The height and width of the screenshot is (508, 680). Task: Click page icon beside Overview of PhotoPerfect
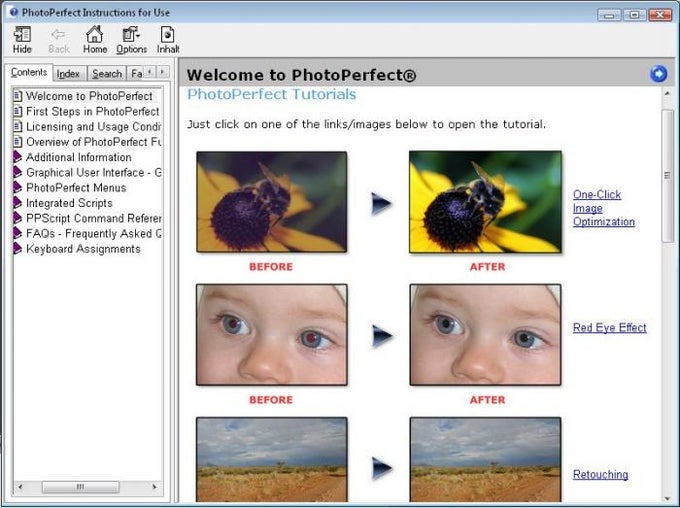[18, 142]
